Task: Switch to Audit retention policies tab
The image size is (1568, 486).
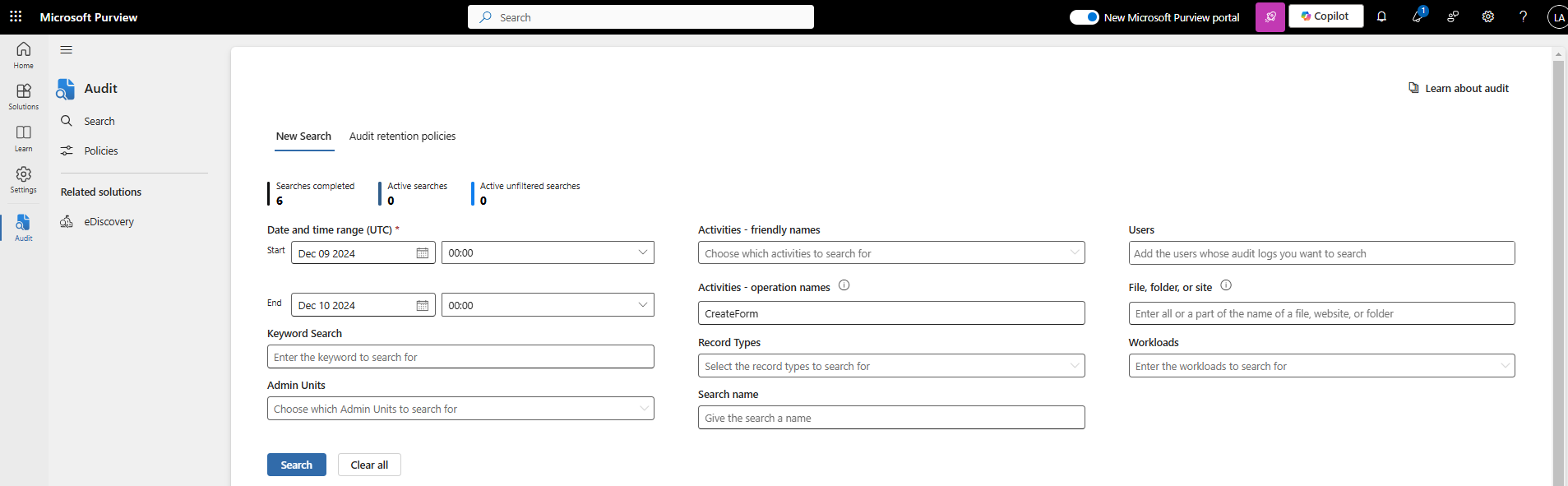Action: [x=402, y=137]
